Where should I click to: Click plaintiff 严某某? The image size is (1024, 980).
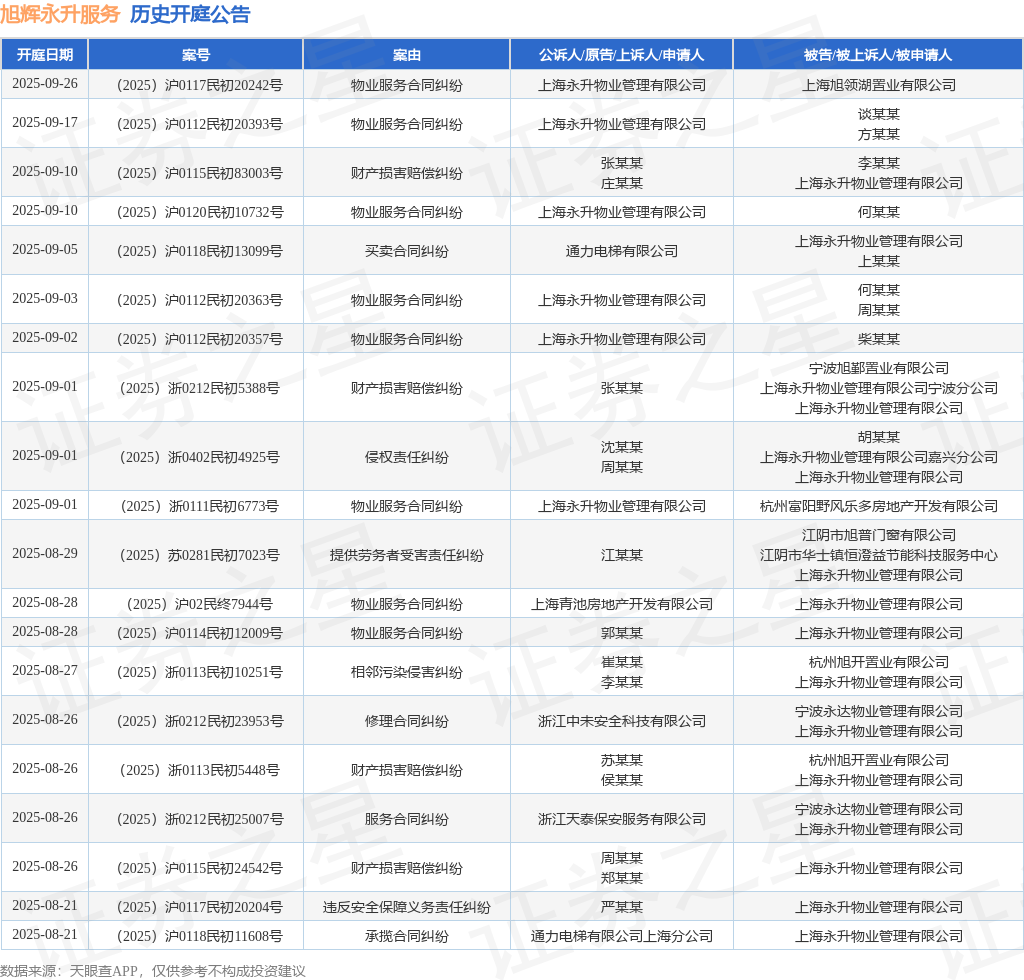tap(622, 908)
